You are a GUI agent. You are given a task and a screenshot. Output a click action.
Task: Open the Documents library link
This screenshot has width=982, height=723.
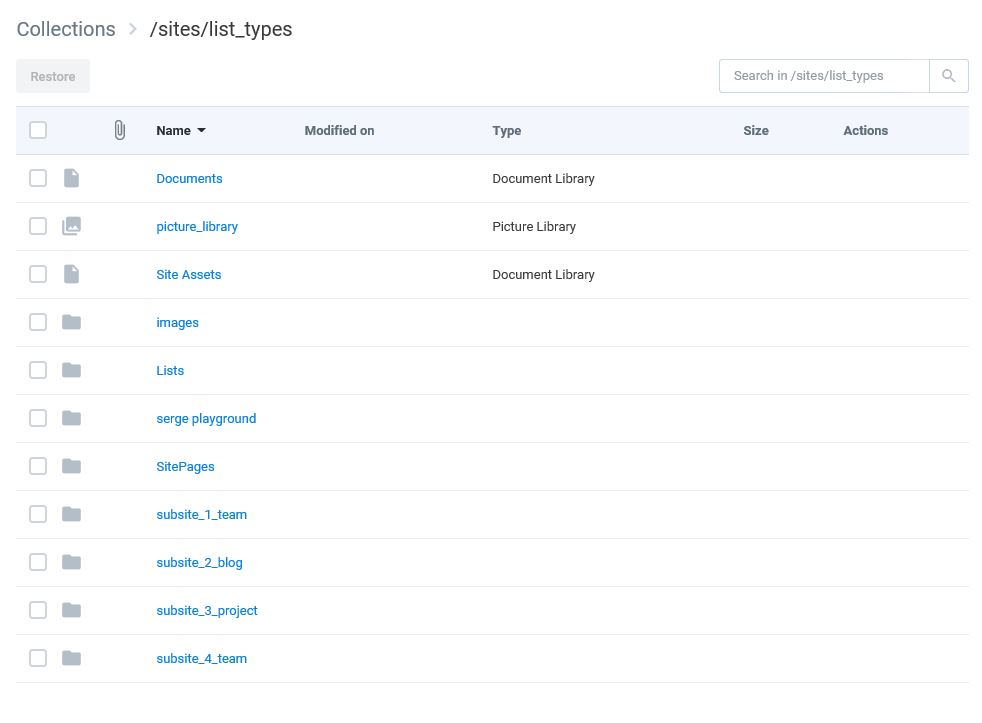tap(189, 179)
